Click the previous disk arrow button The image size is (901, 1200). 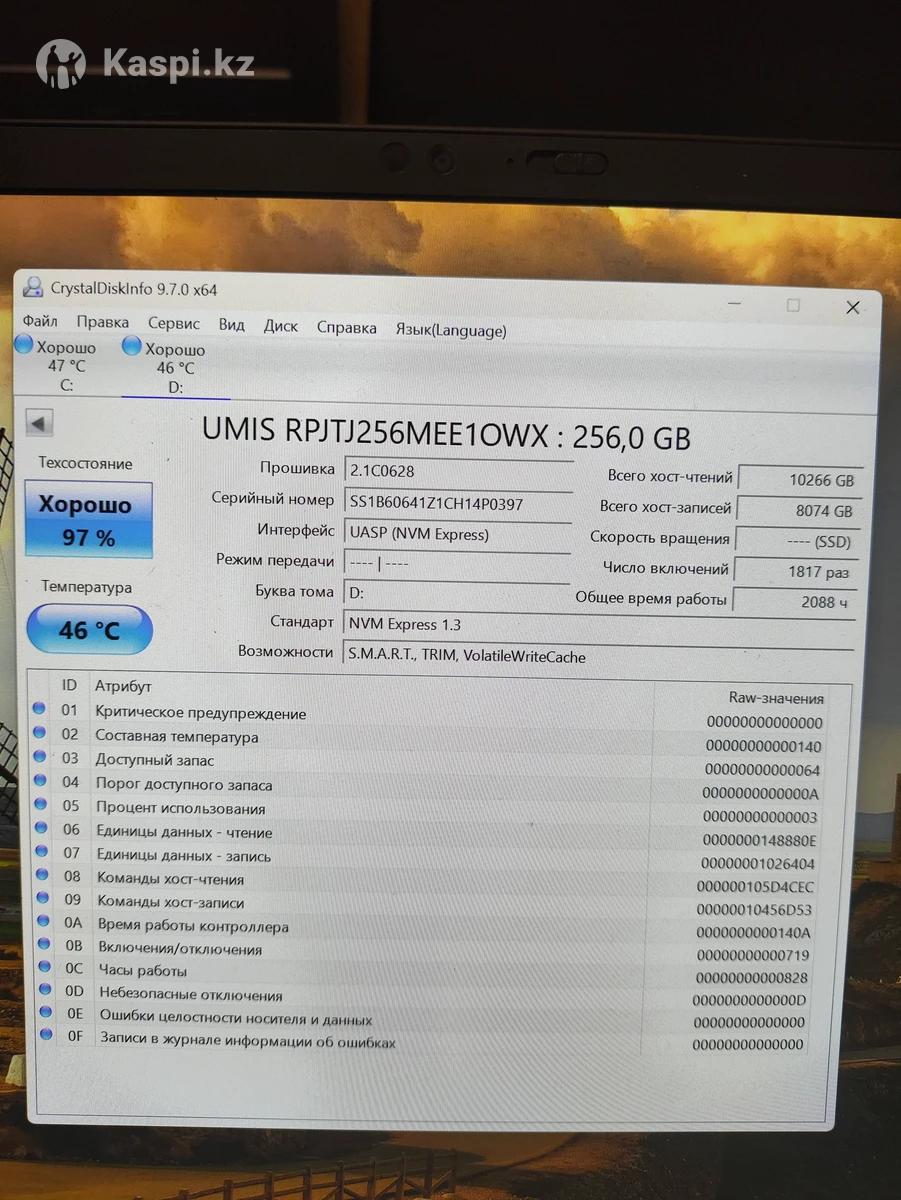coord(39,423)
